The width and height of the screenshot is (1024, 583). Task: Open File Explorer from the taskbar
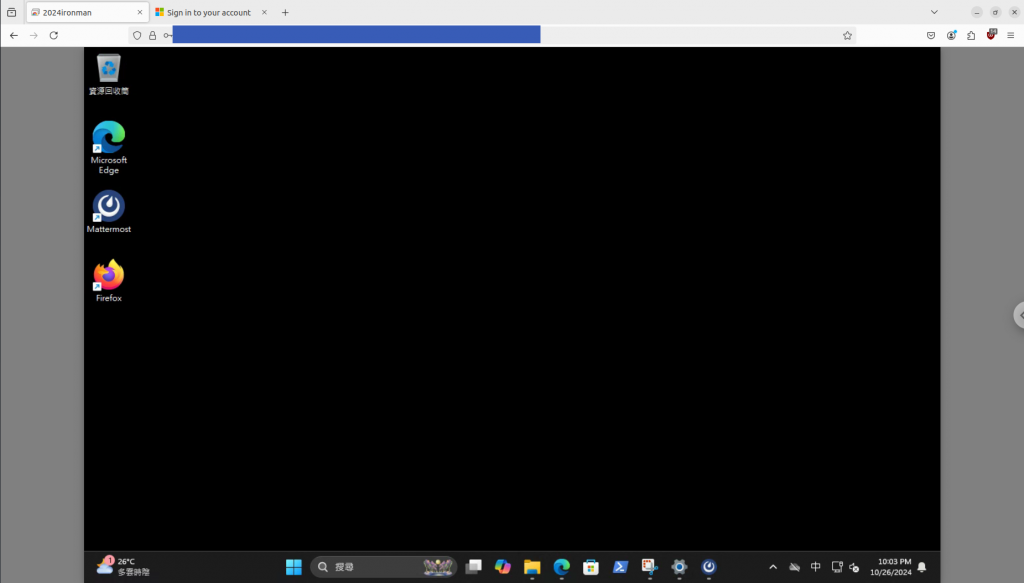coord(532,567)
